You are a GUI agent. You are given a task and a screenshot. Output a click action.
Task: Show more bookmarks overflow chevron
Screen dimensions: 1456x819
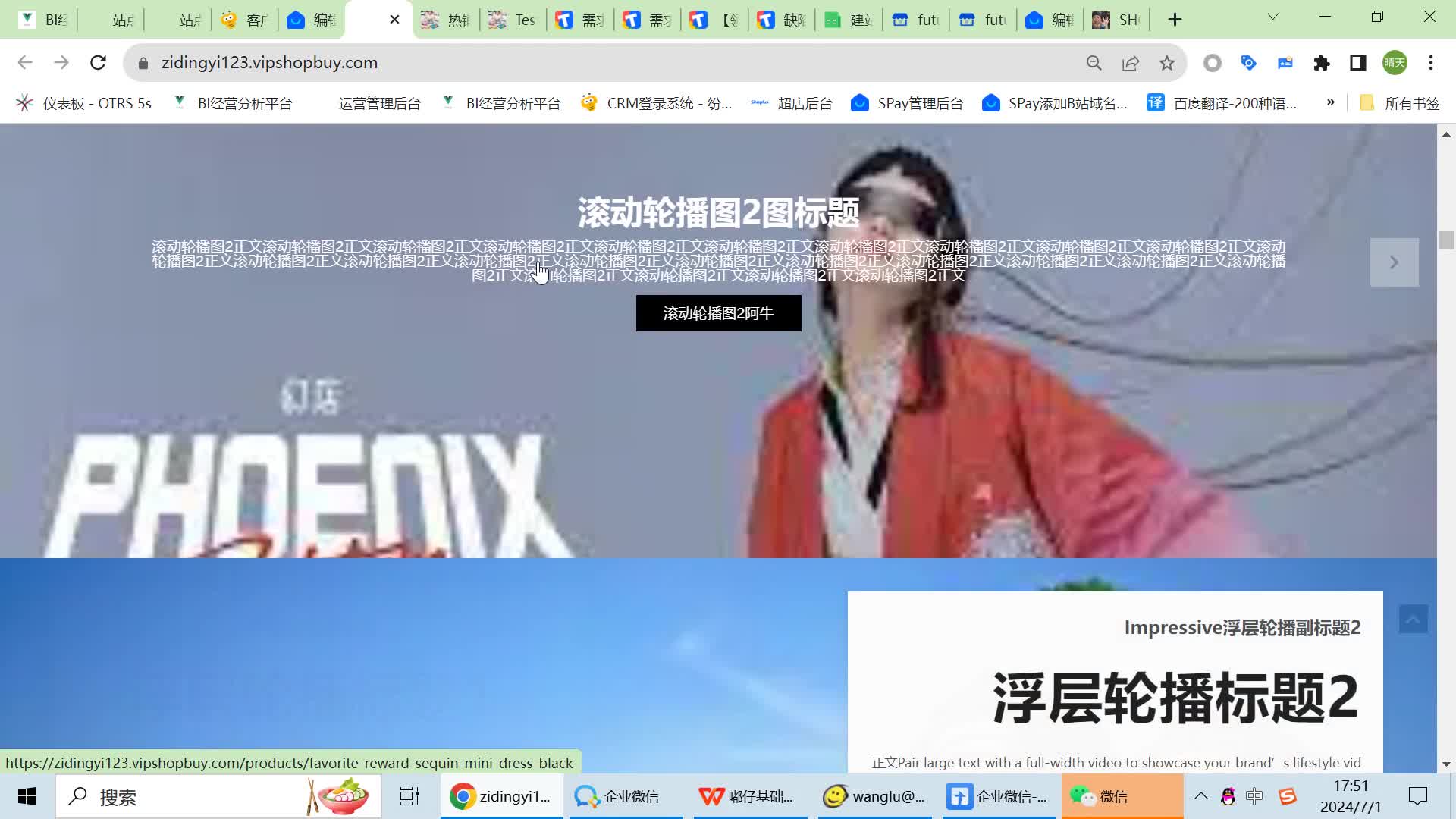[1330, 102]
